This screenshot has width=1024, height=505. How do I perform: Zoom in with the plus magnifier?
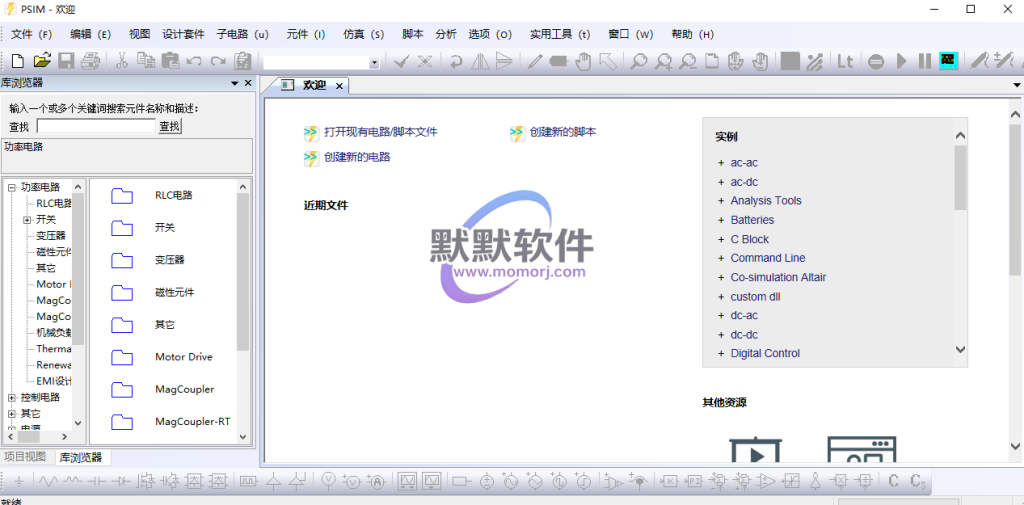point(664,61)
